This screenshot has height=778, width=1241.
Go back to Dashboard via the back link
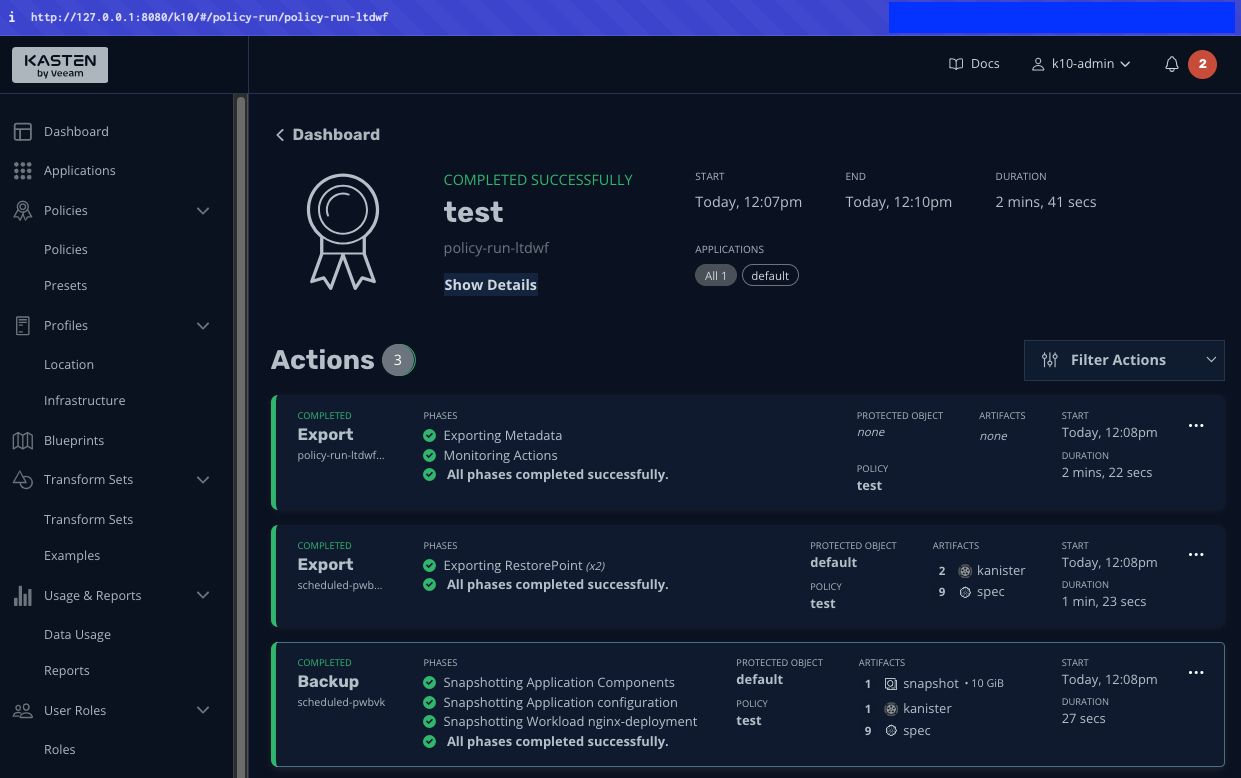[328, 135]
